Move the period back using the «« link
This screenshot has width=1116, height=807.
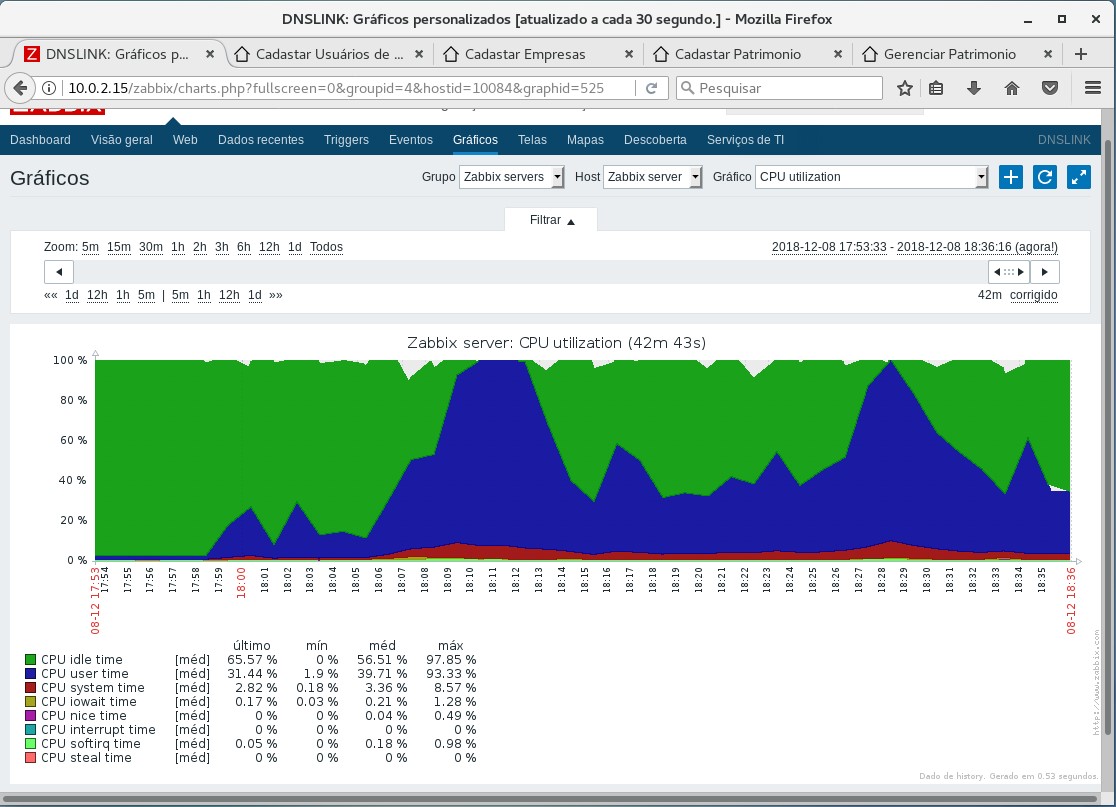pyautogui.click(x=51, y=295)
